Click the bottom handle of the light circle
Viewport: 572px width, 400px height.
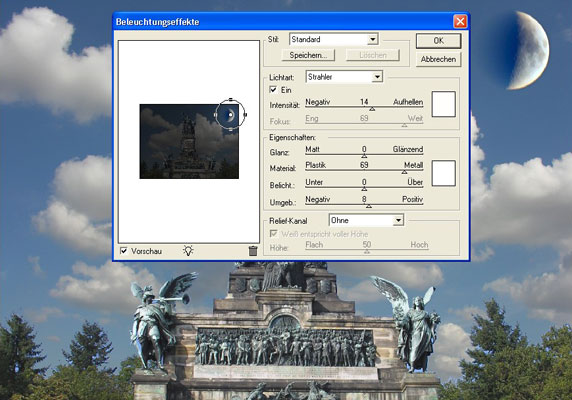[231, 129]
